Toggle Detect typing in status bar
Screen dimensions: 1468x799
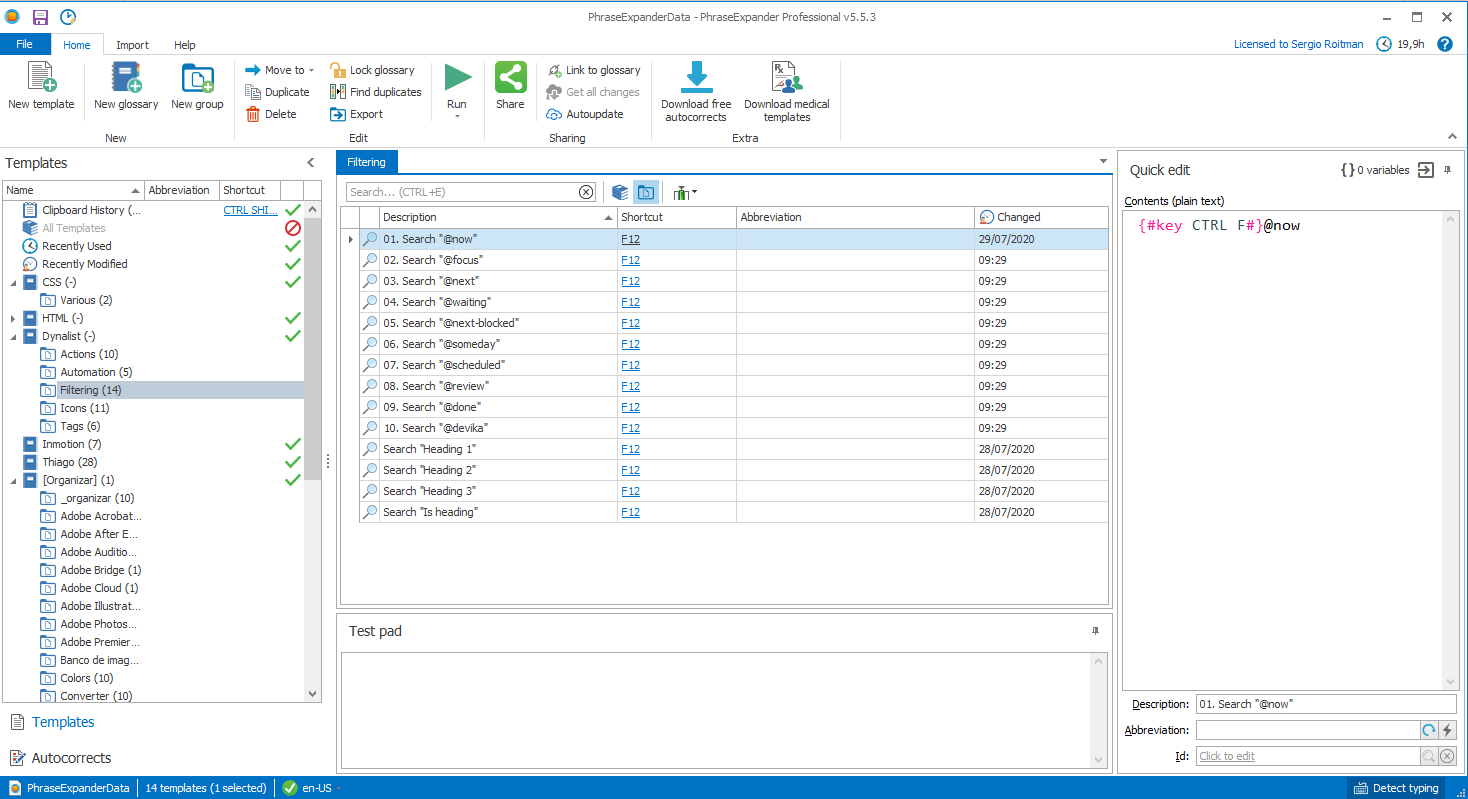[x=1396, y=788]
